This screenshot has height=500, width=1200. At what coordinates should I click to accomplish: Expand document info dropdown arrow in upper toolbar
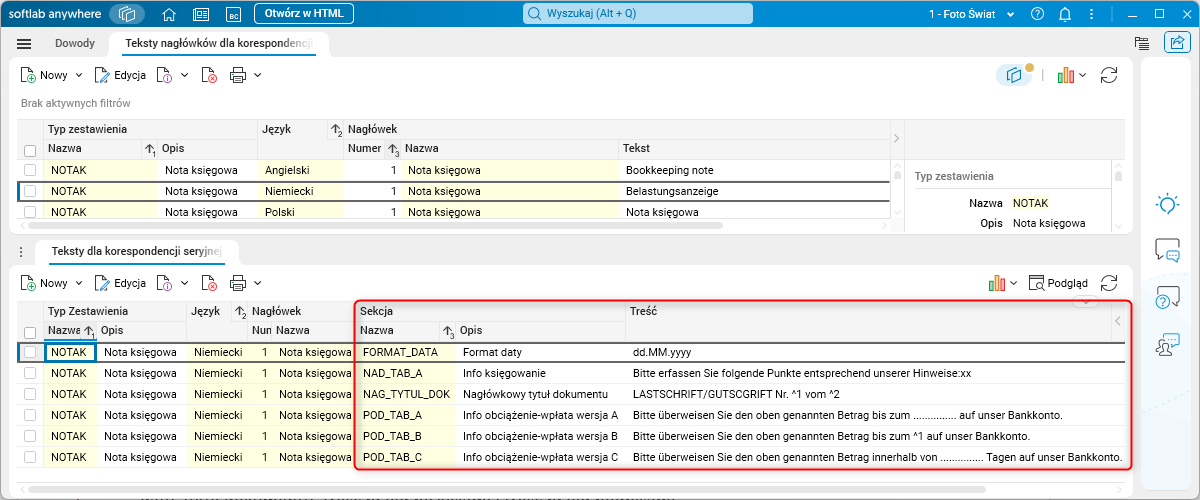[185, 75]
